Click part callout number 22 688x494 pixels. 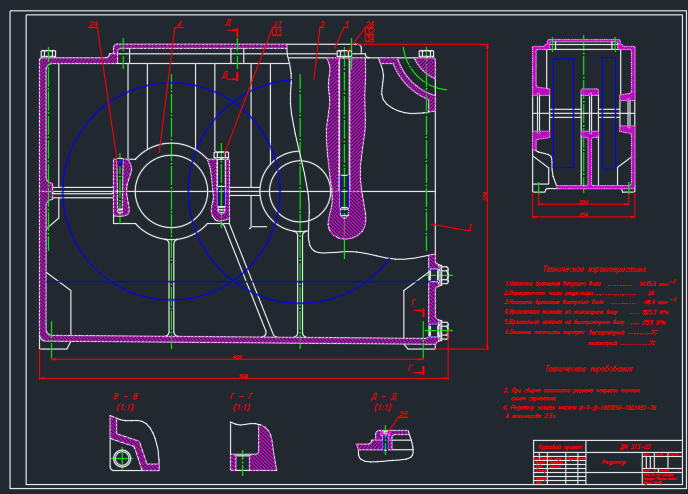(277, 25)
